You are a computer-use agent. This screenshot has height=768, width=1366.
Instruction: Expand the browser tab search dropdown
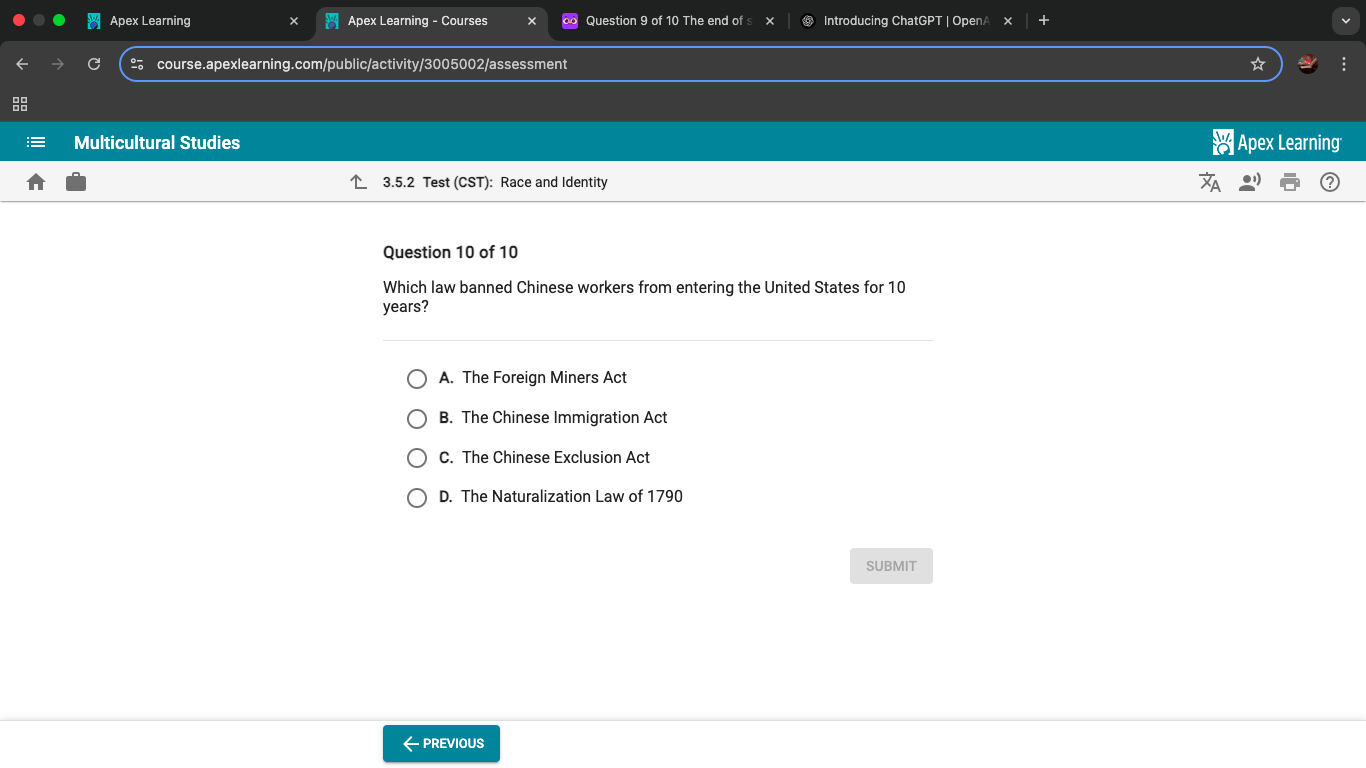coord(1344,21)
